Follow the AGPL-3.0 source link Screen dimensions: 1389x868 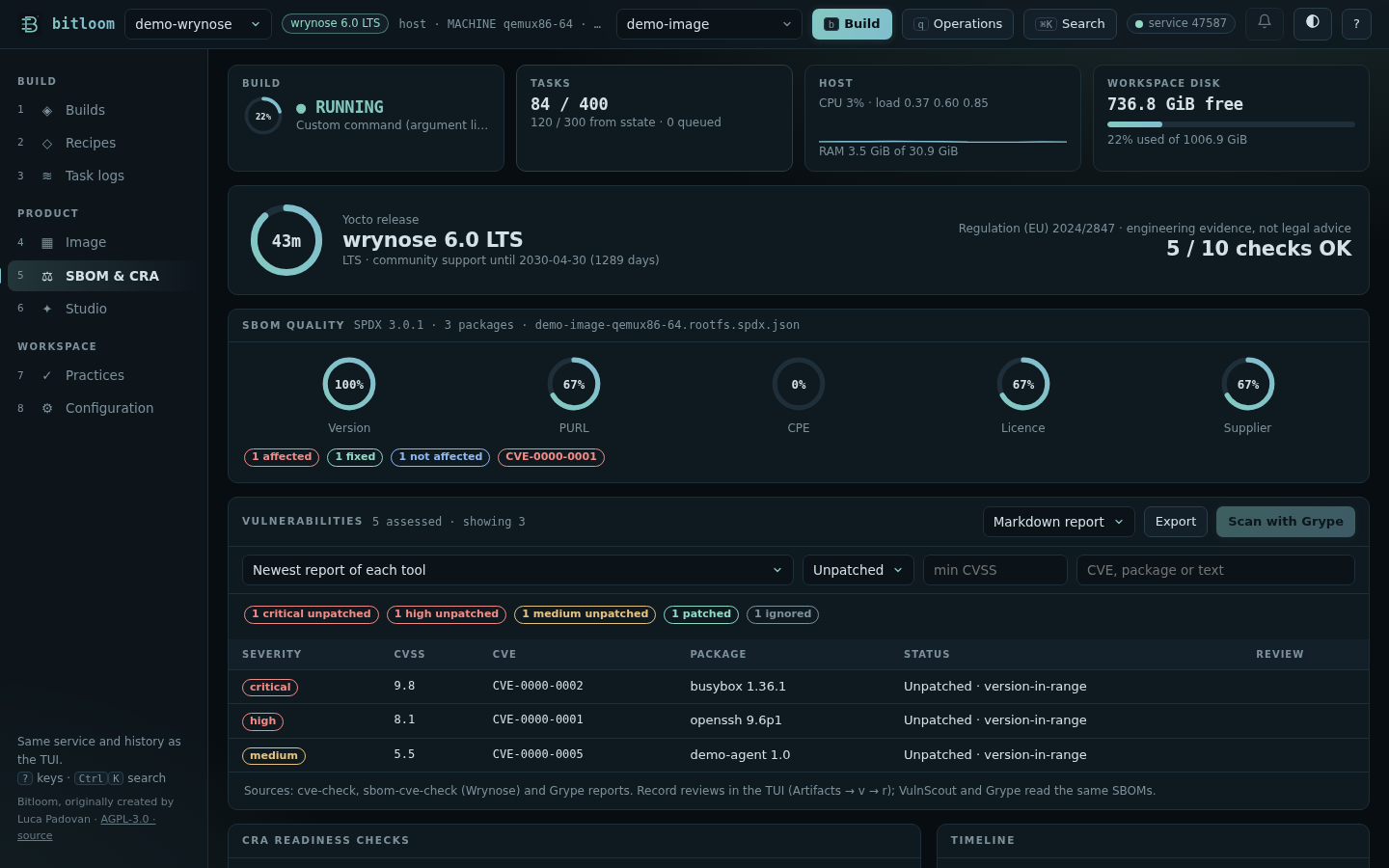(86, 827)
